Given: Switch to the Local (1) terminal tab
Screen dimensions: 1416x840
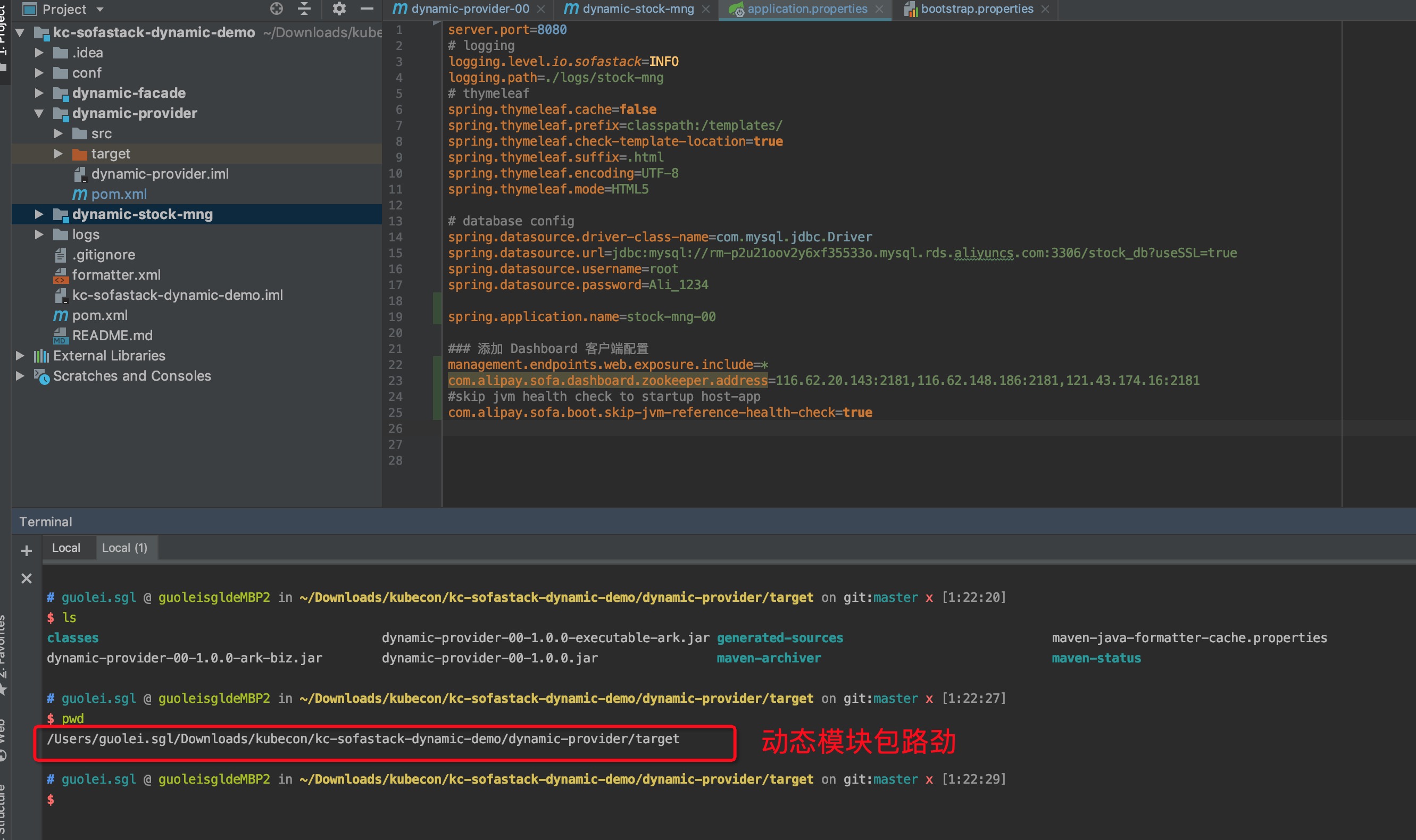Looking at the screenshot, I should click(124, 548).
